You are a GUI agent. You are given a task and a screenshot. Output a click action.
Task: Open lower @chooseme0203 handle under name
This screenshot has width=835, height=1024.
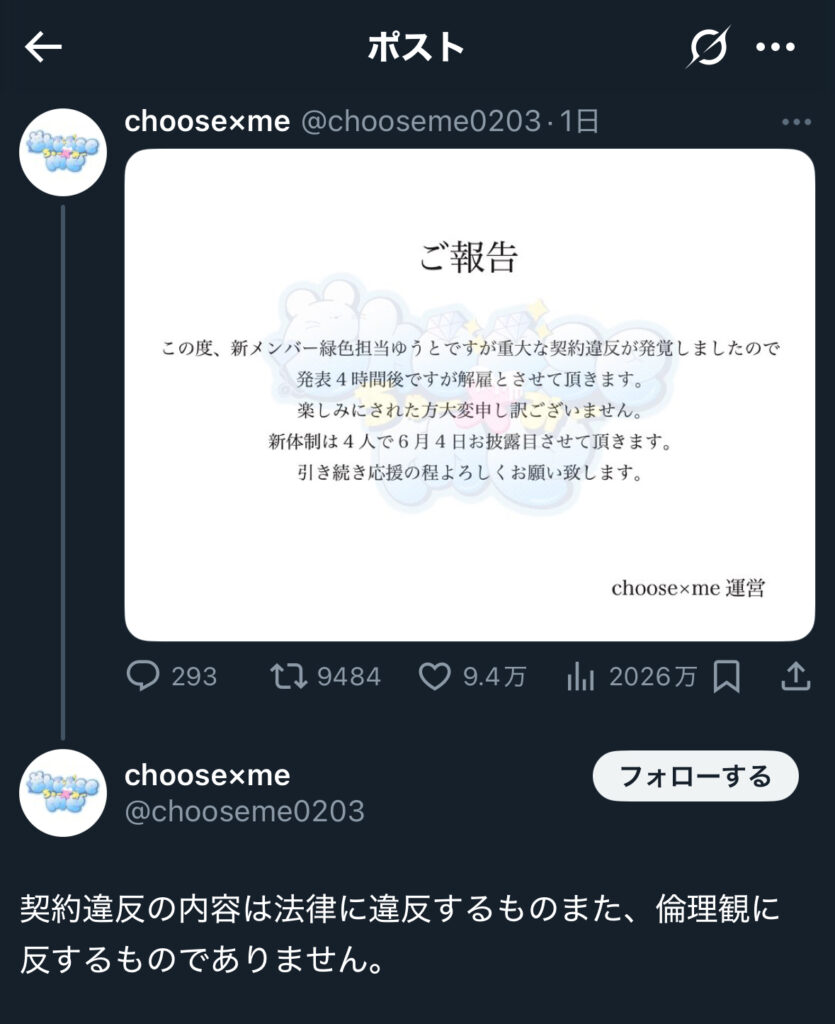click(244, 811)
